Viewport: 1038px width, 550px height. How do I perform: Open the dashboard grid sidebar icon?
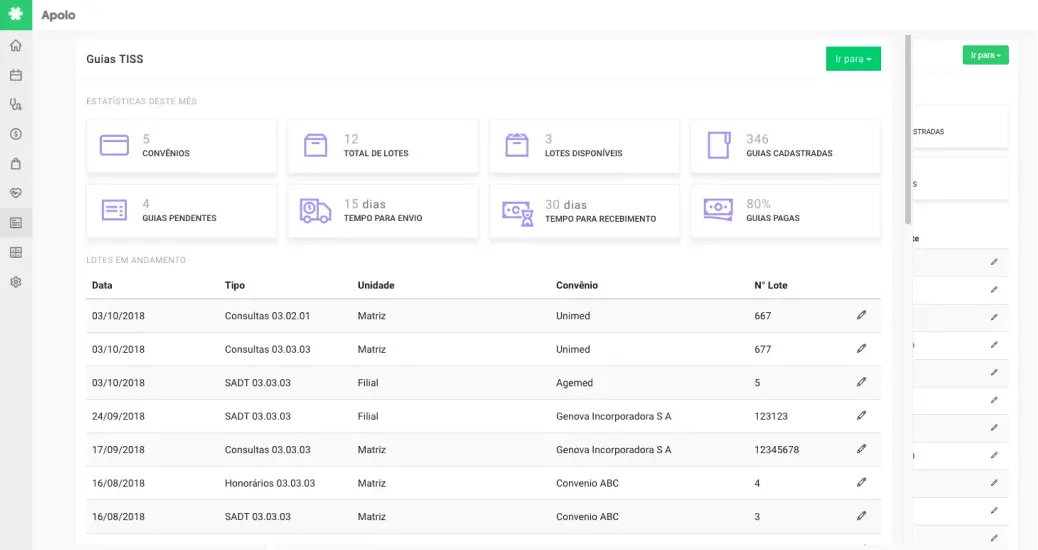[x=16, y=252]
